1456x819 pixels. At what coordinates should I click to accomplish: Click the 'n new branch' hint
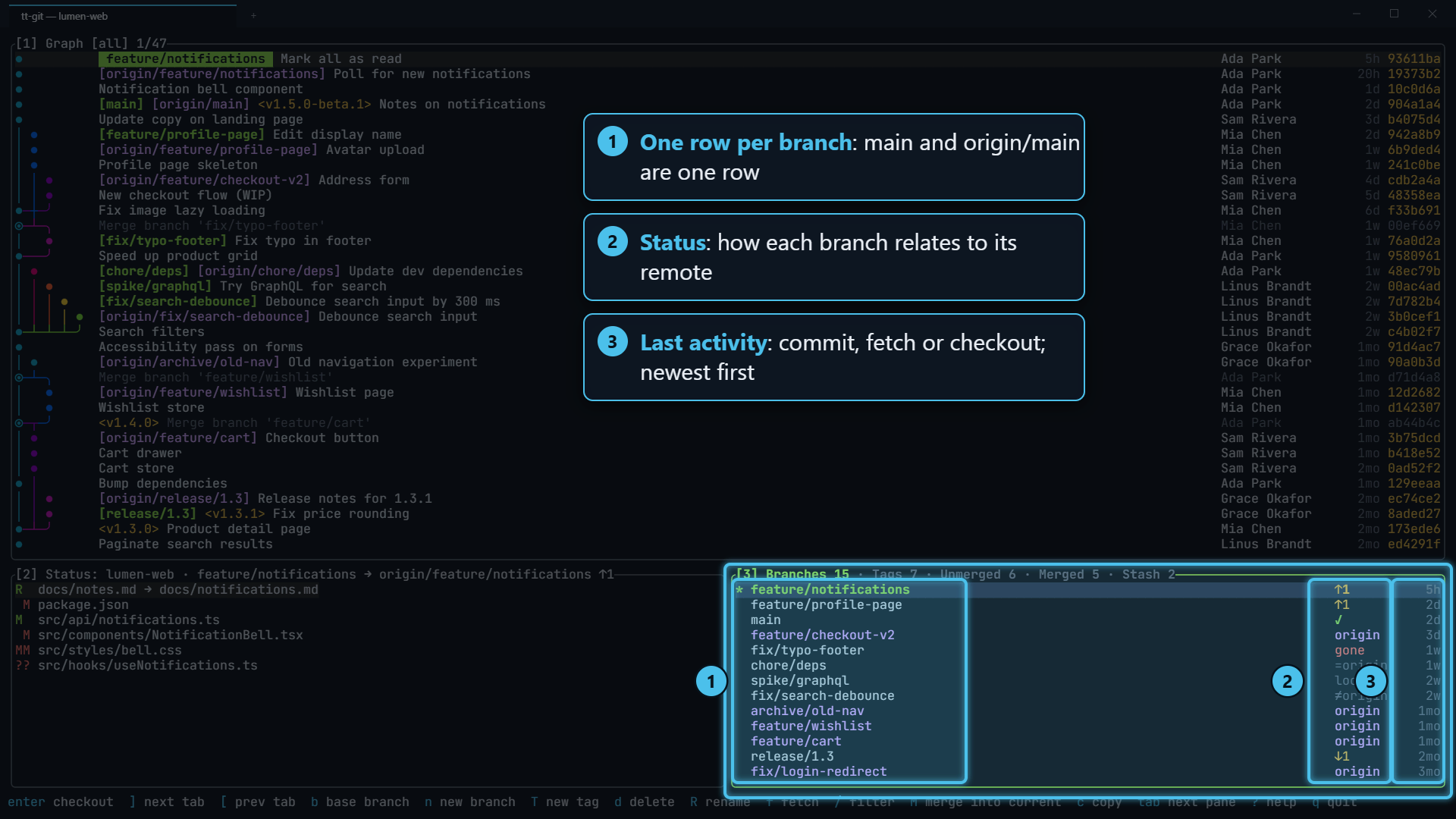[x=470, y=802]
